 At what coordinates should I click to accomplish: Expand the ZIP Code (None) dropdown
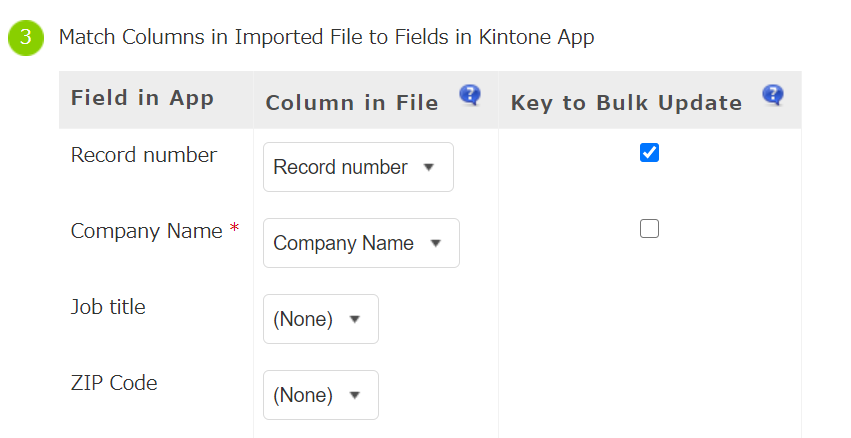[x=320, y=395]
